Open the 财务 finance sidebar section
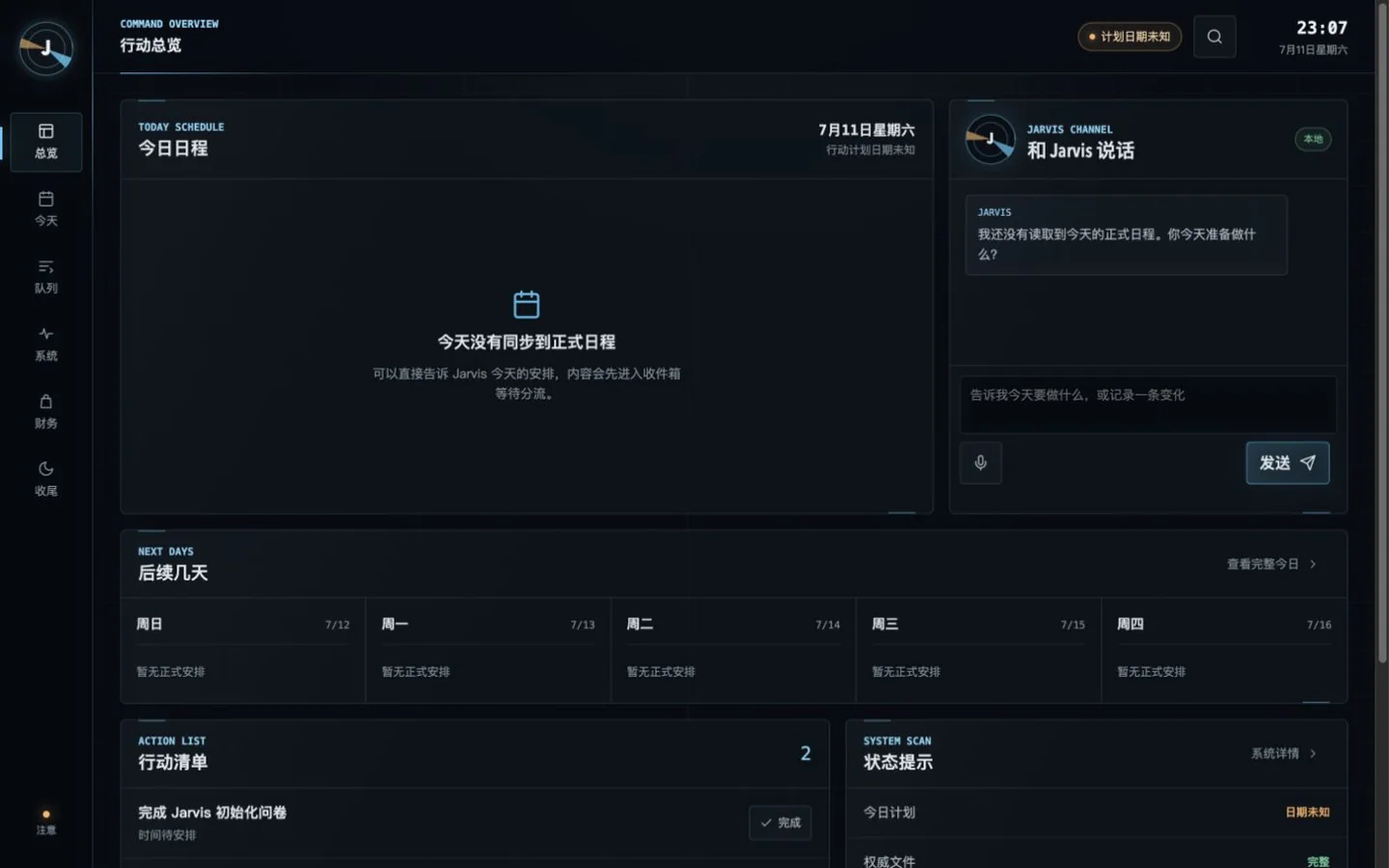Image resolution: width=1389 pixels, height=868 pixels. (x=45, y=412)
